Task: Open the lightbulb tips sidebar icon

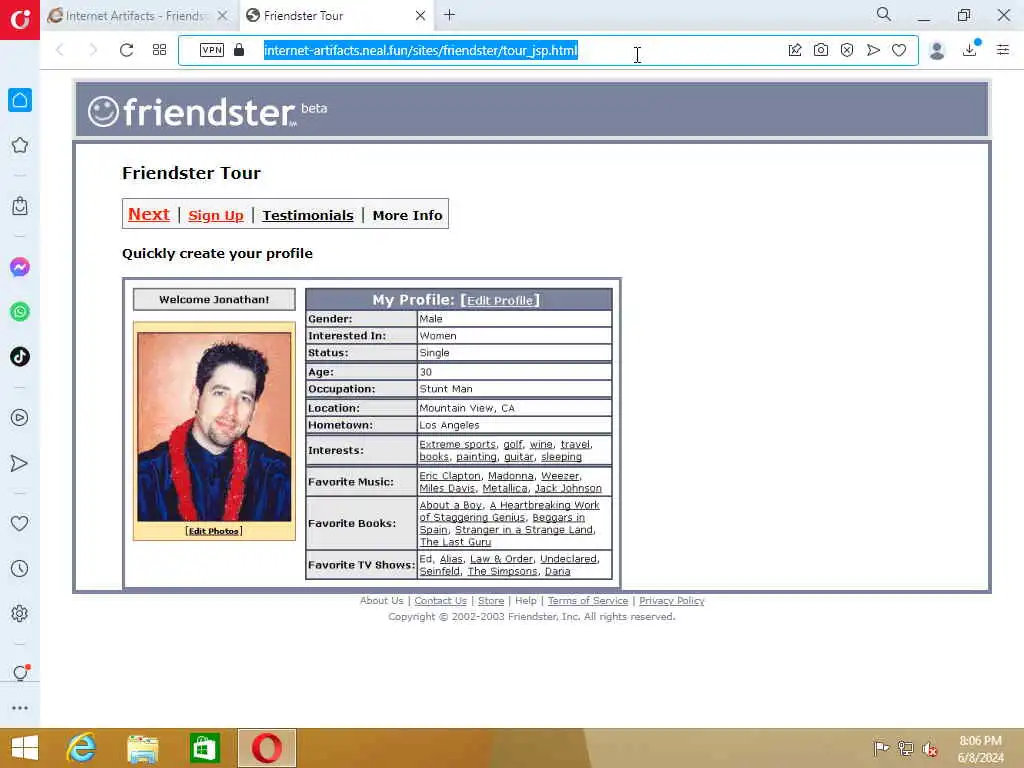Action: point(20,672)
